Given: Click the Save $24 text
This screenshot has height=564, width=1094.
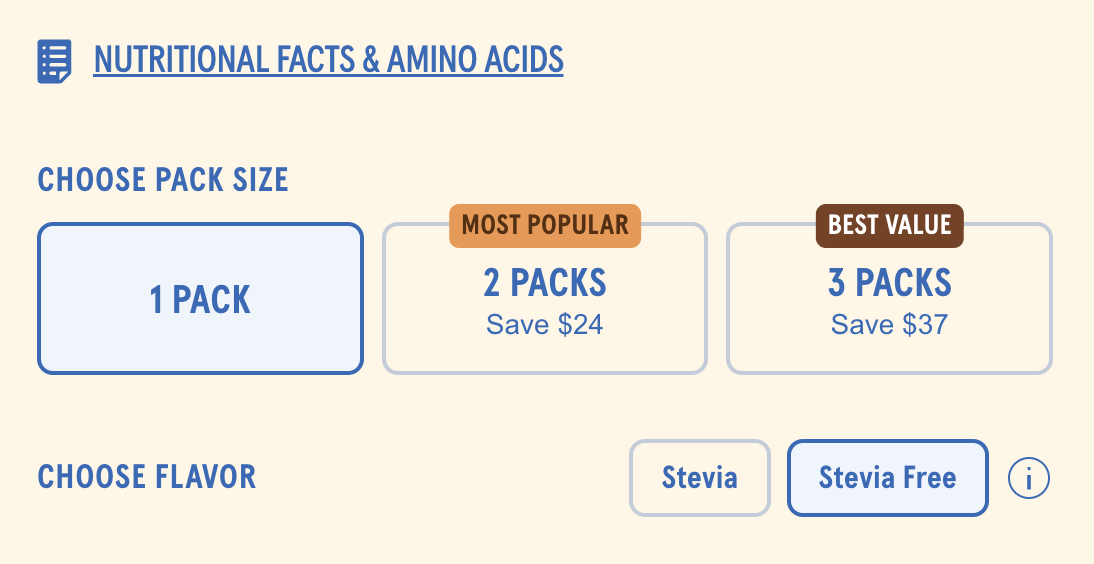Looking at the screenshot, I should [545, 325].
